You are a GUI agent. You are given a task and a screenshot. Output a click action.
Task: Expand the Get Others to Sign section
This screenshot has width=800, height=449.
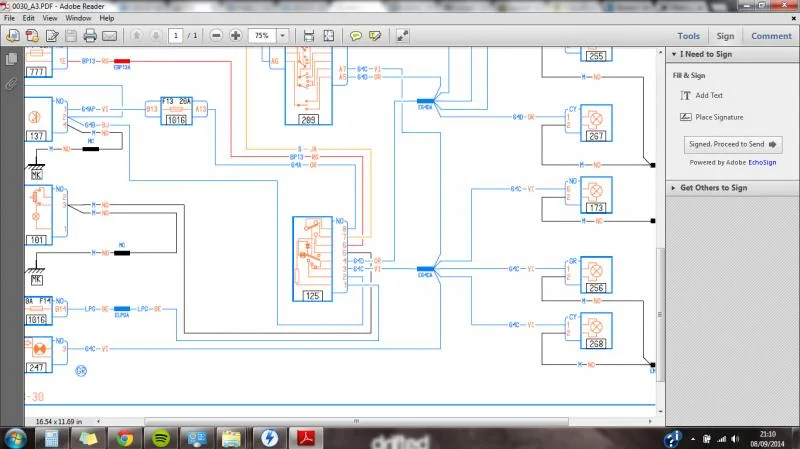pos(673,188)
